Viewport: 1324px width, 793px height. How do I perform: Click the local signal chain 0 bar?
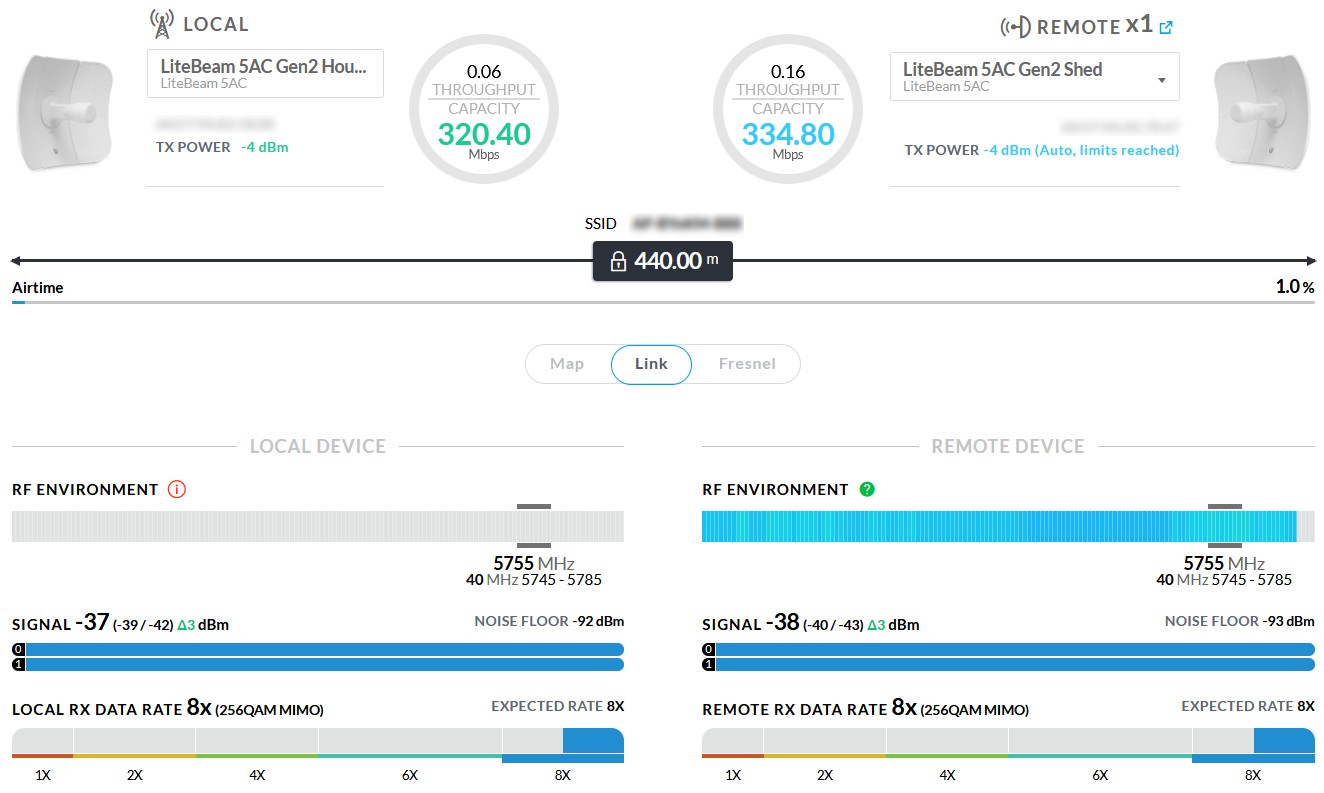pos(322,649)
